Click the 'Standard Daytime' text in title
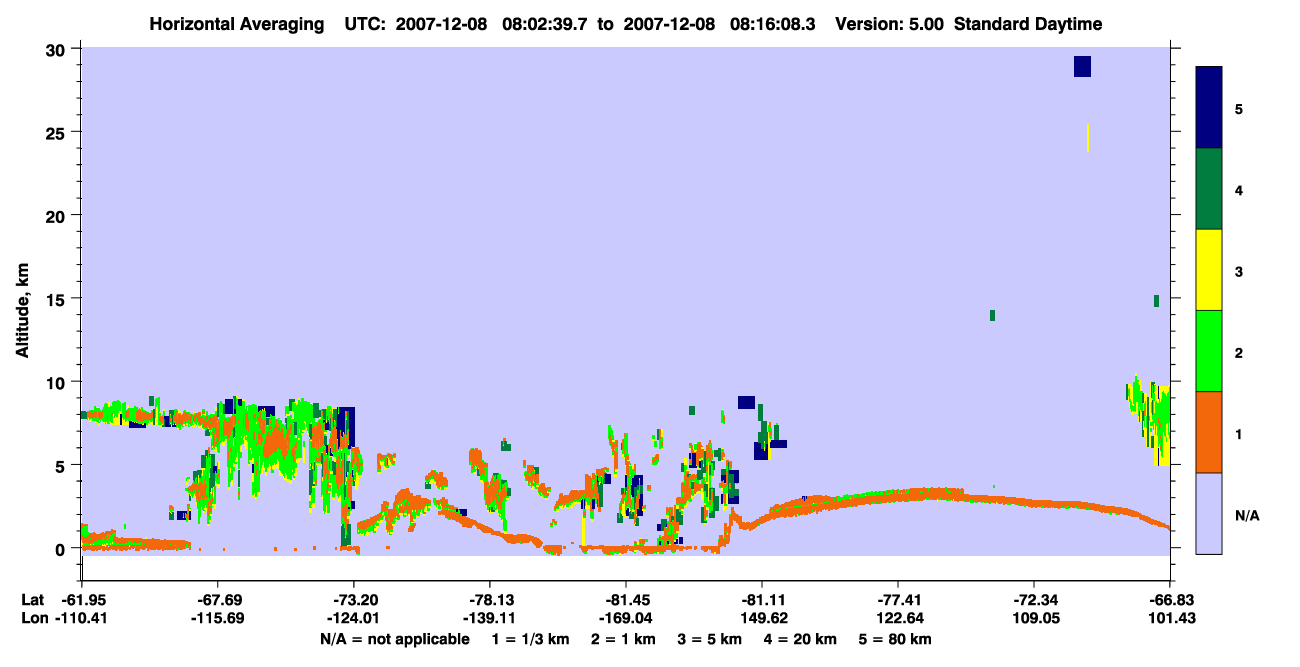 pyautogui.click(x=1028, y=24)
